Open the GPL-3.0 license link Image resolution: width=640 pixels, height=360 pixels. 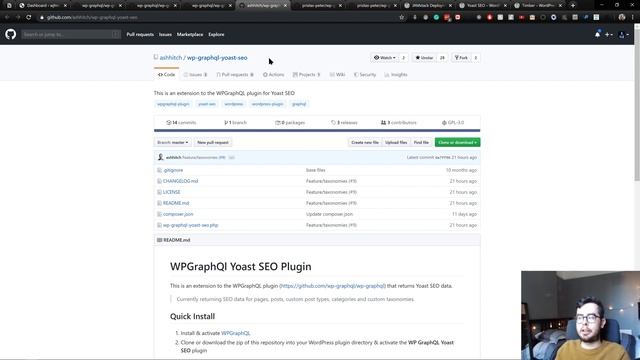pyautogui.click(x=453, y=122)
